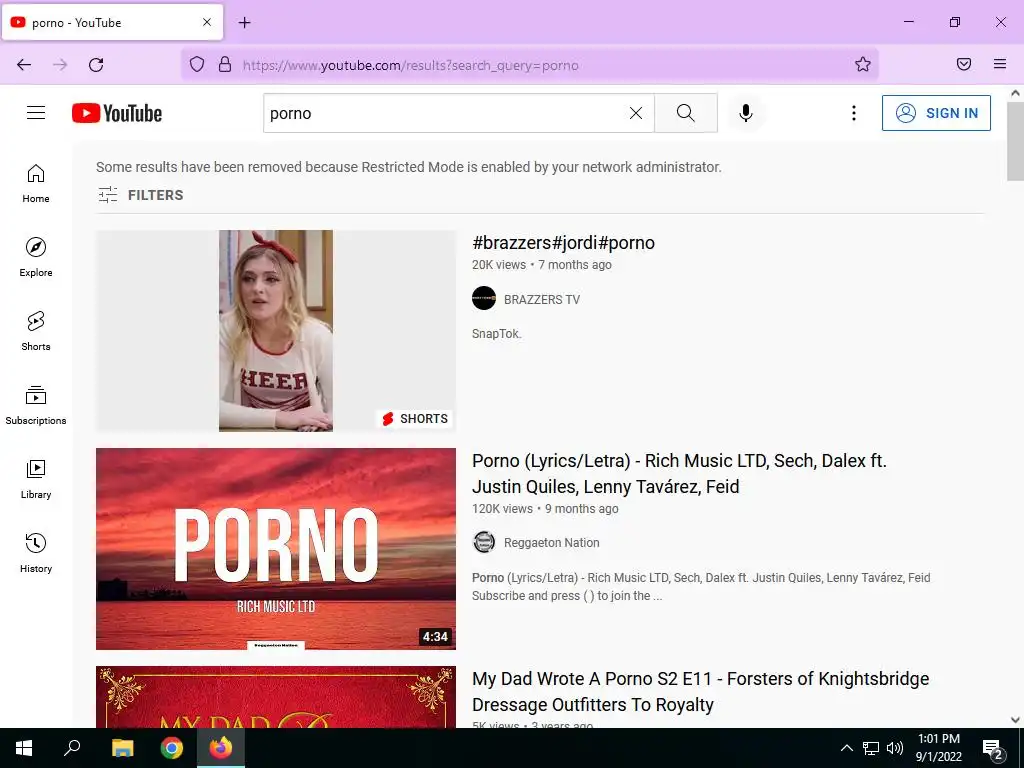Viewport: 1024px width, 768px height.
Task: Clear the search box with the X
Action: point(635,113)
